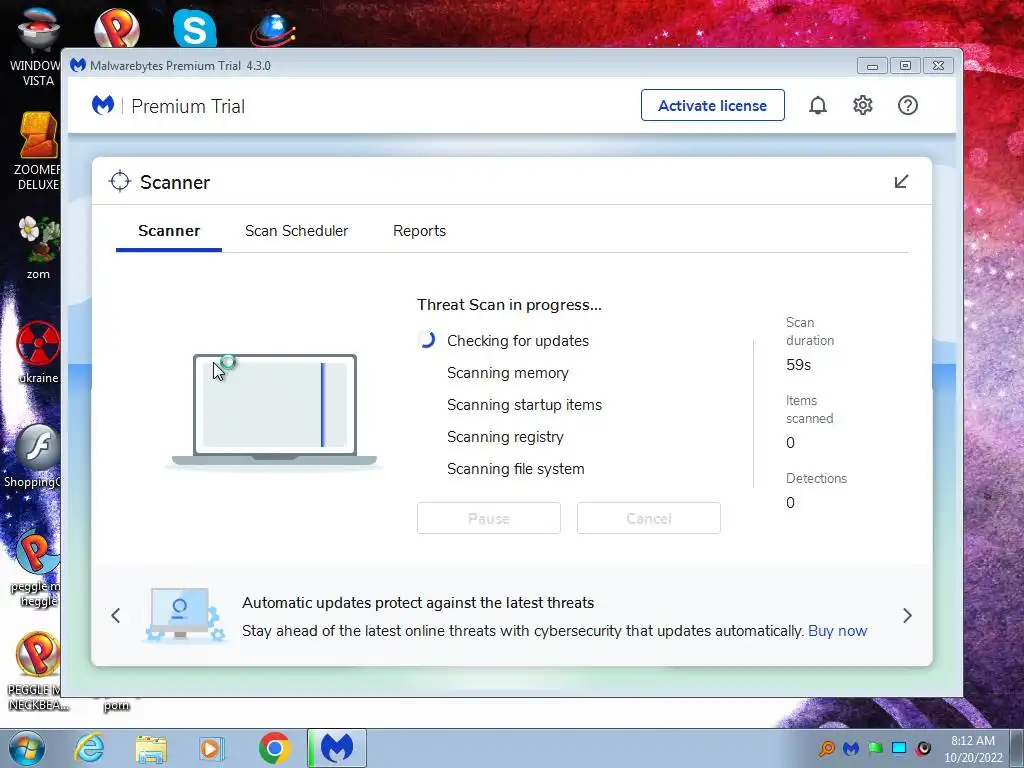The image size is (1024, 768).
Task: Click the Checking for updates step
Action: [x=518, y=341]
